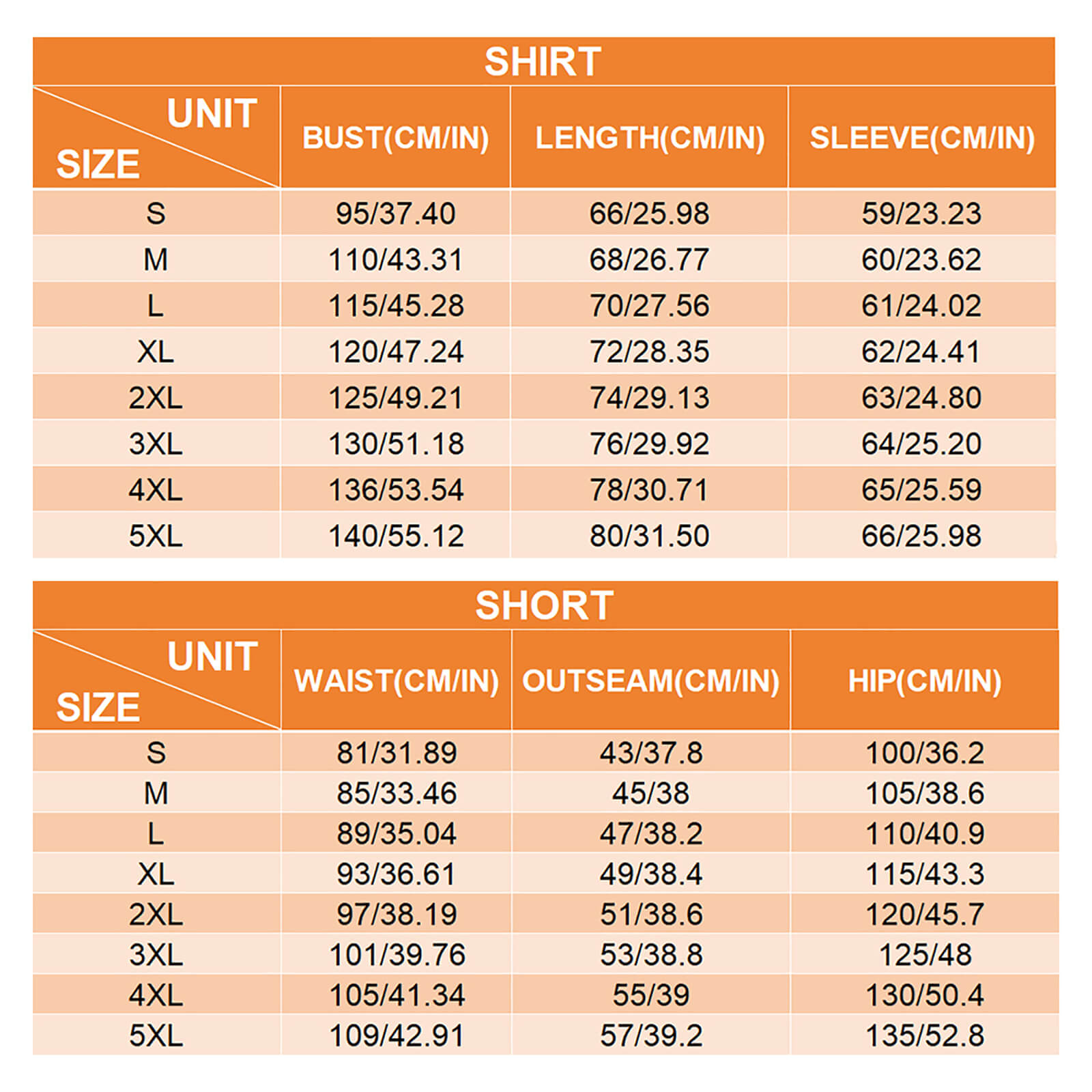Select the BUST(CM/IN) column header

[x=395, y=138]
